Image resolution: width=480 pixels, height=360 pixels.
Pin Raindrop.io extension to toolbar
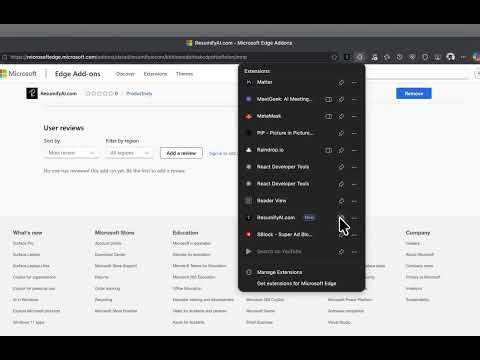point(341,150)
